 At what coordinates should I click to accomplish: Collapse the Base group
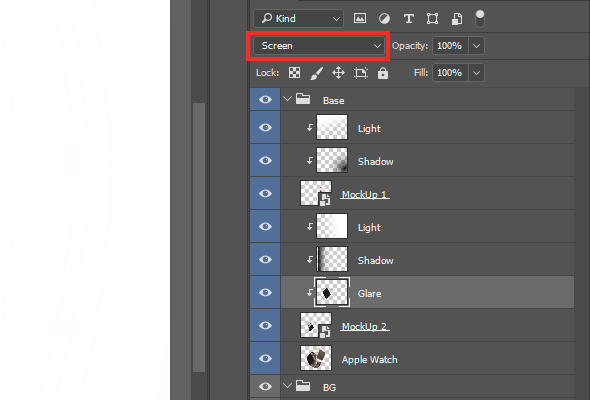(287, 99)
